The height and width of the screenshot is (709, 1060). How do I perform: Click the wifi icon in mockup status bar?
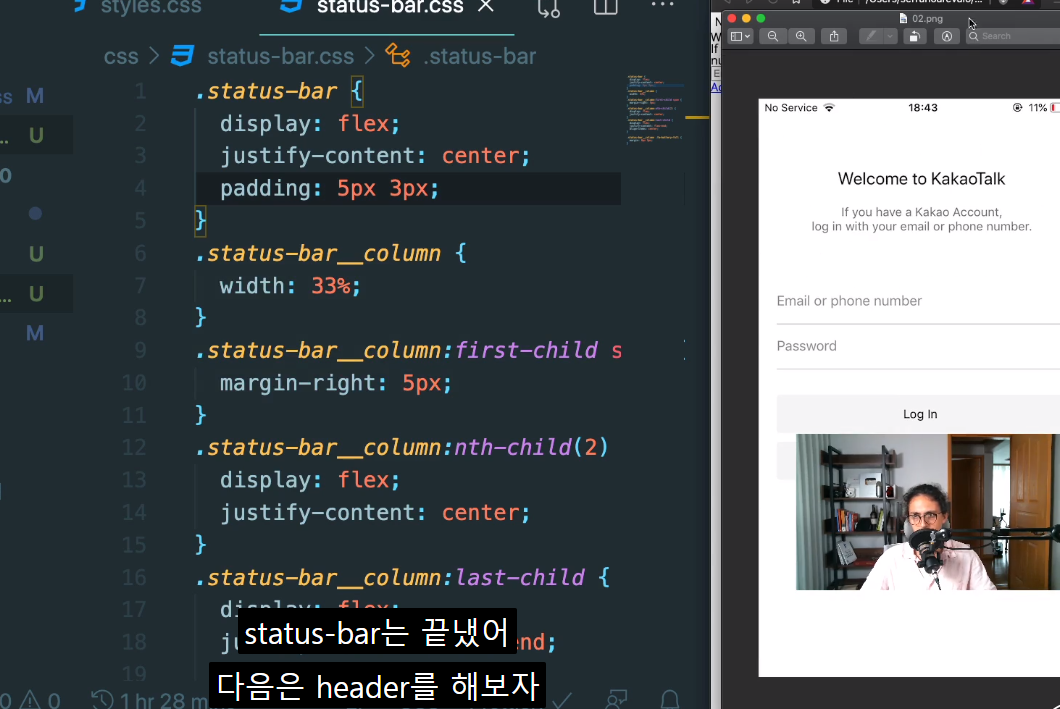[829, 108]
